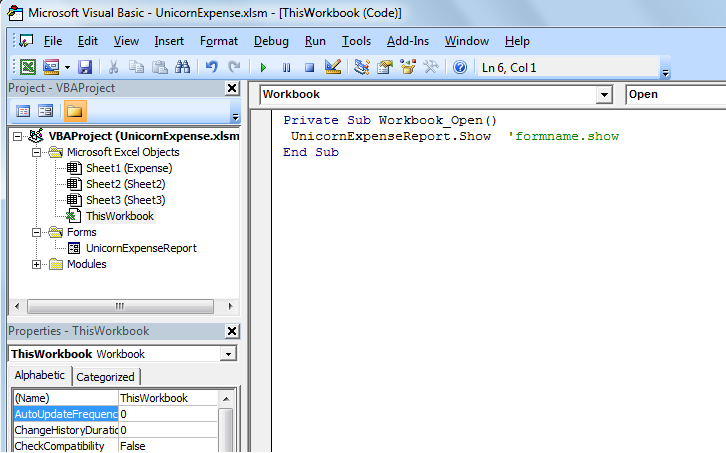
Task: Click the Break pause icon
Action: [x=287, y=68]
